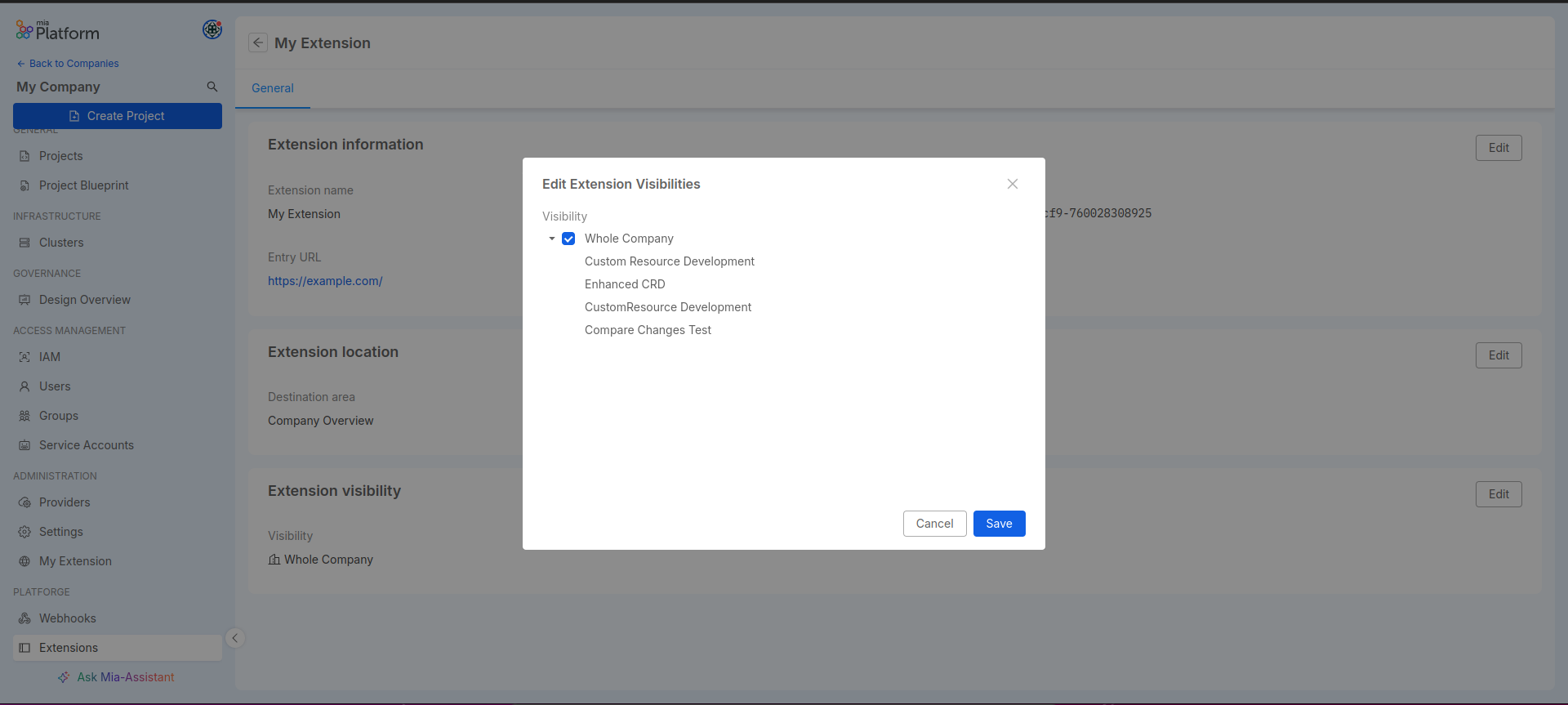1568x705 pixels.
Task: Collapse the Whole Company tree node
Action: 552,239
